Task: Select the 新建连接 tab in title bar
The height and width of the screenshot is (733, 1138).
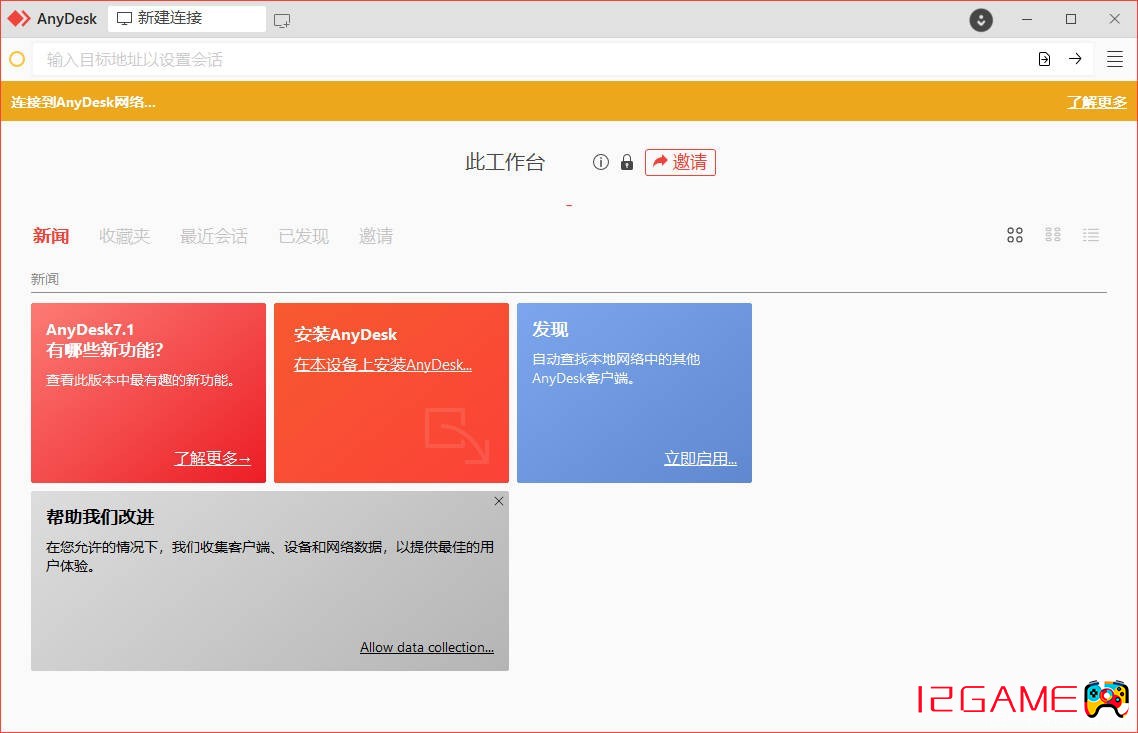Action: pyautogui.click(x=187, y=18)
